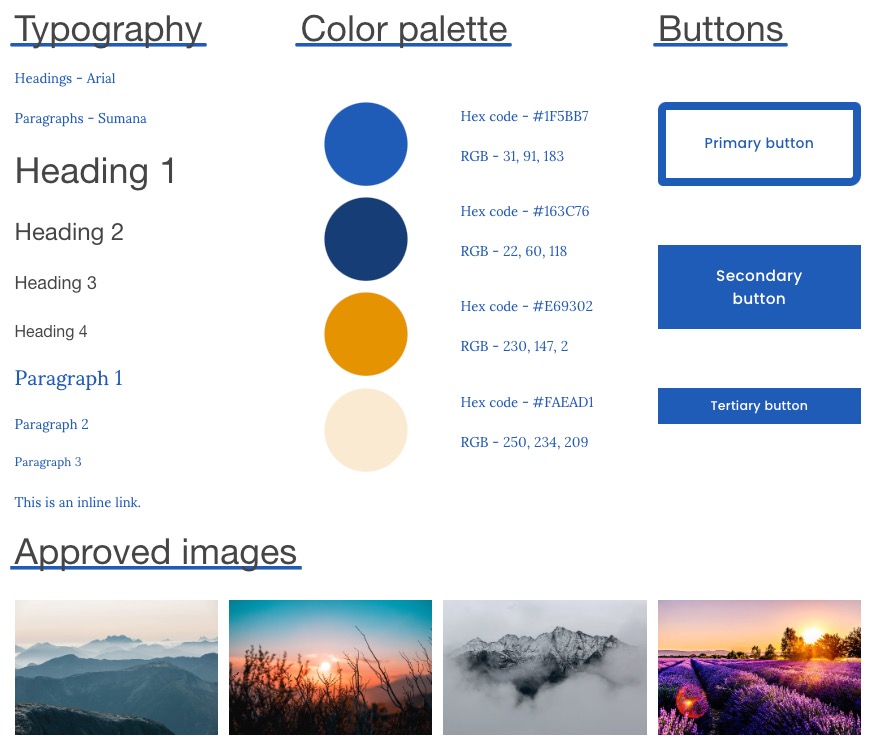The width and height of the screenshot is (872, 747).
Task: Click the RGB - 31, 91, 183 text
Action: click(x=512, y=156)
